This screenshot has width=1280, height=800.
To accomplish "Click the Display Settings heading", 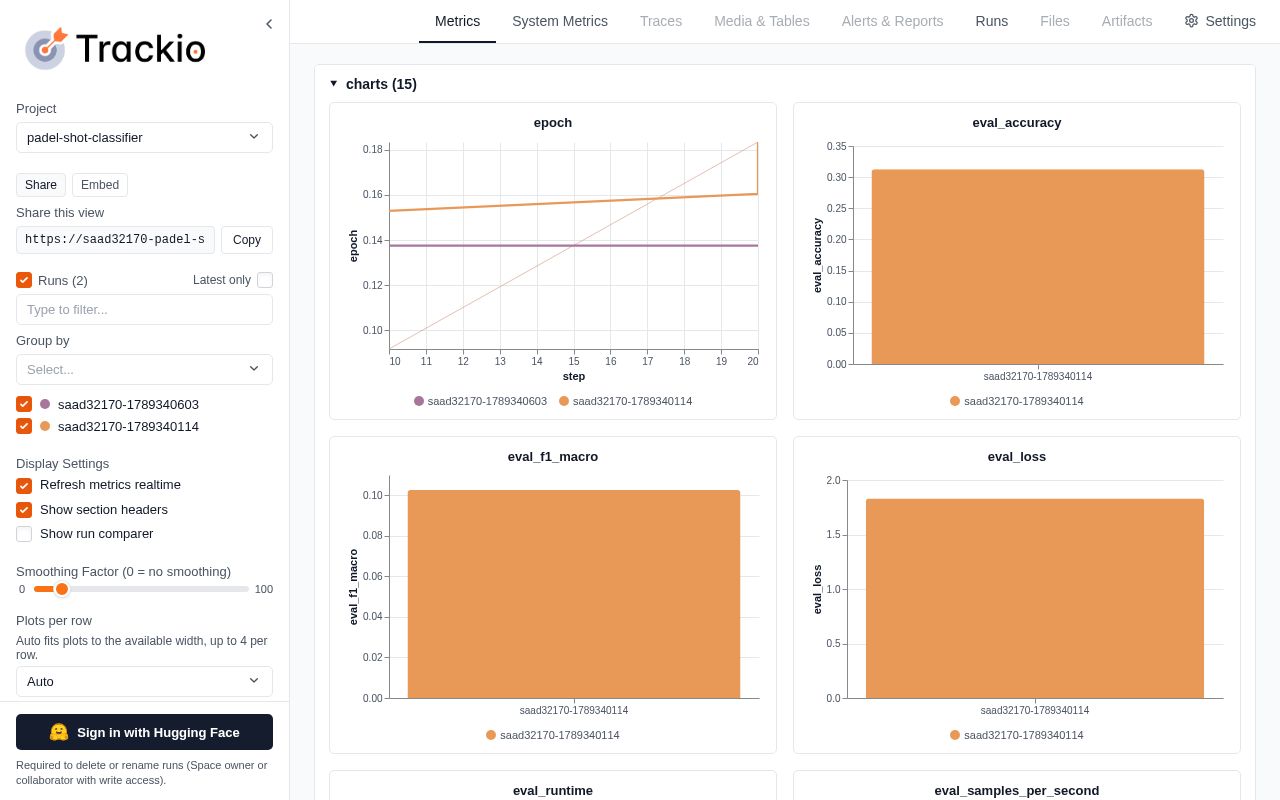I will (63, 463).
